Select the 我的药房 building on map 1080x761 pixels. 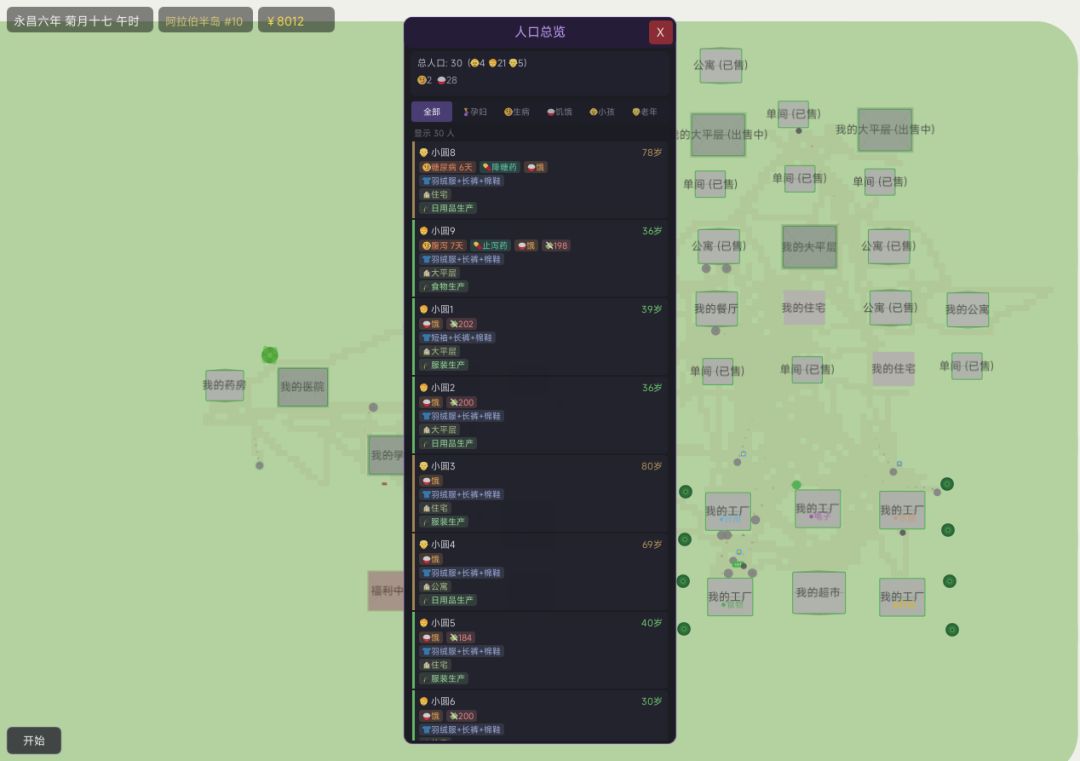pos(224,385)
